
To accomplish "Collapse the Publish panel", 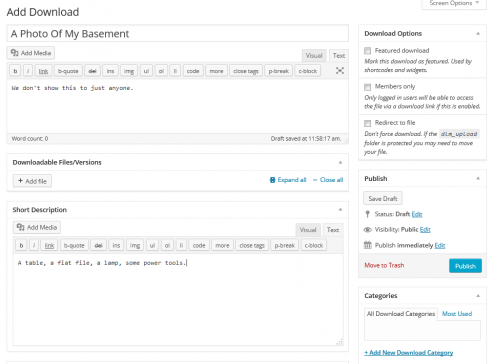I will tap(478, 178).
